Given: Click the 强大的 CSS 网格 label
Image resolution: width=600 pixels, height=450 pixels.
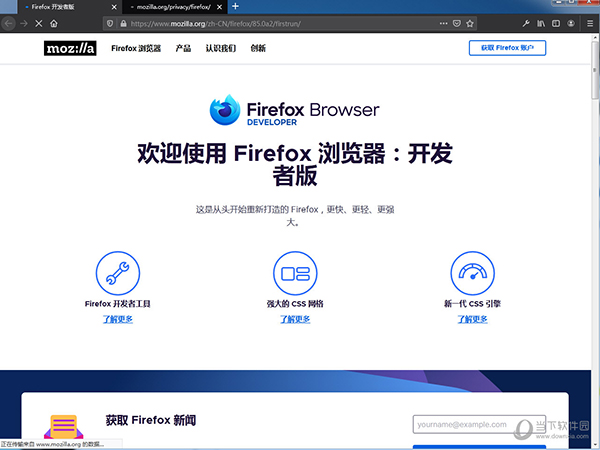Looking at the screenshot, I should 295,304.
